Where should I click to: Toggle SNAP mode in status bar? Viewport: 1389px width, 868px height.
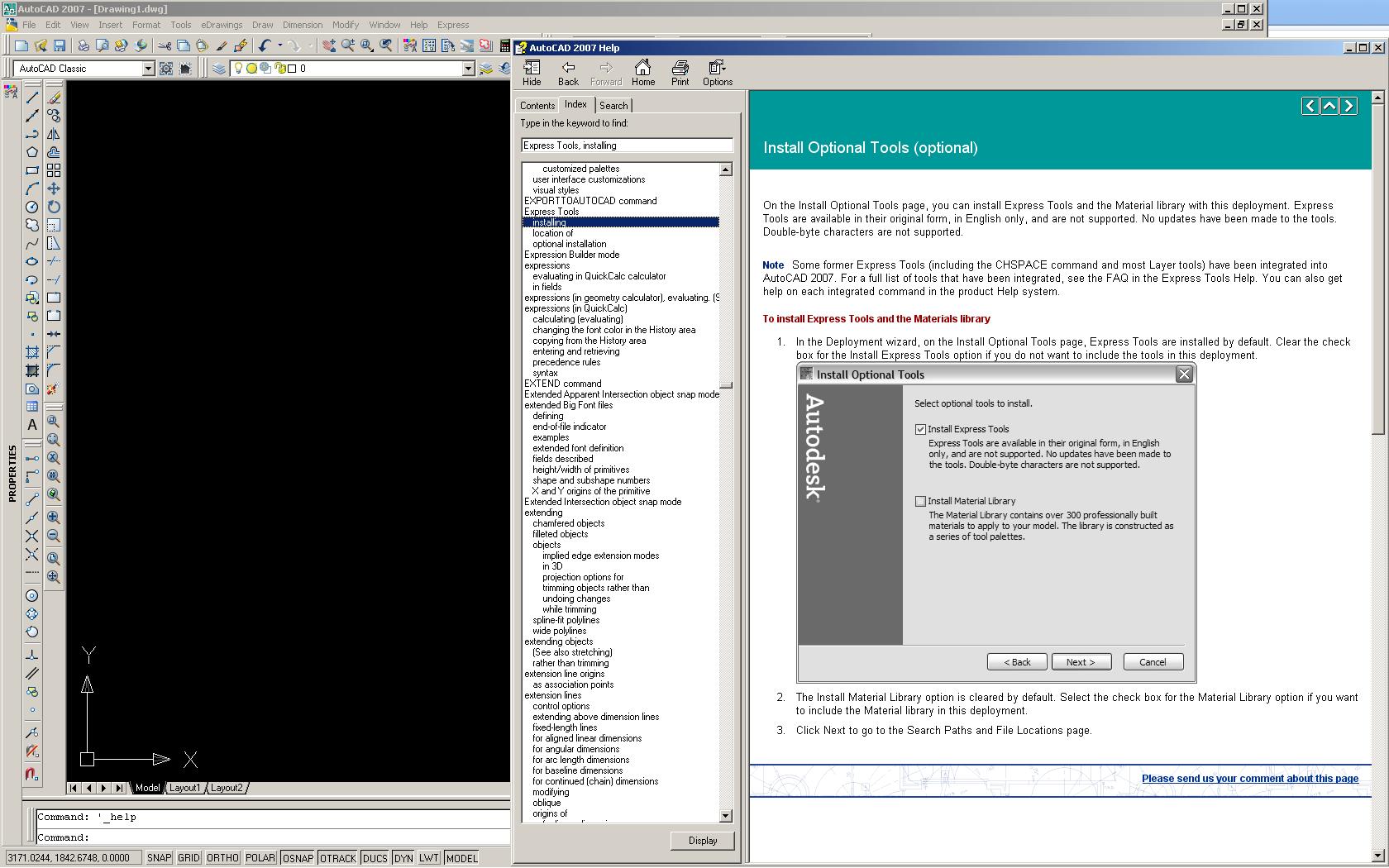[159, 858]
